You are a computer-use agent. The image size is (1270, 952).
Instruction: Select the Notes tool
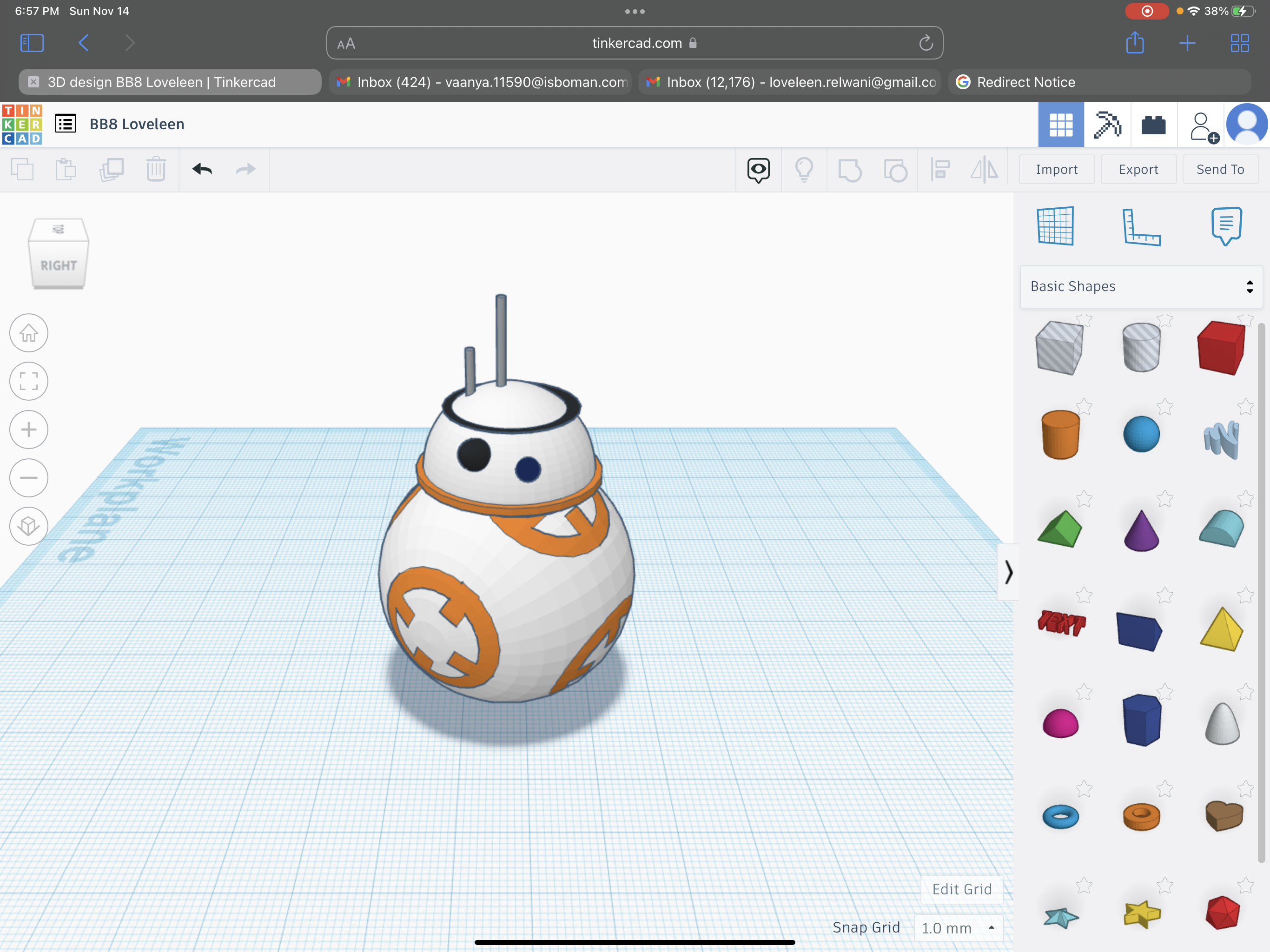pyautogui.click(x=1226, y=225)
